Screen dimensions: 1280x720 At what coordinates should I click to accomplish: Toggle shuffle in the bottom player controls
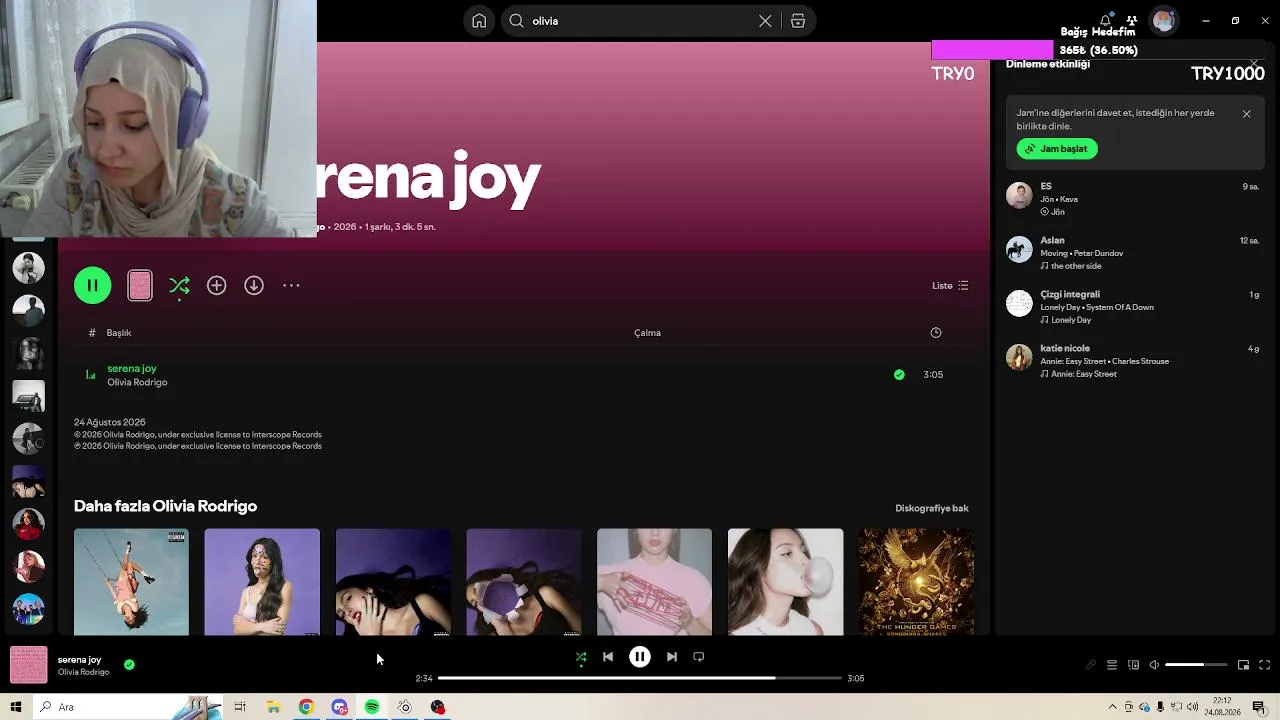click(581, 657)
